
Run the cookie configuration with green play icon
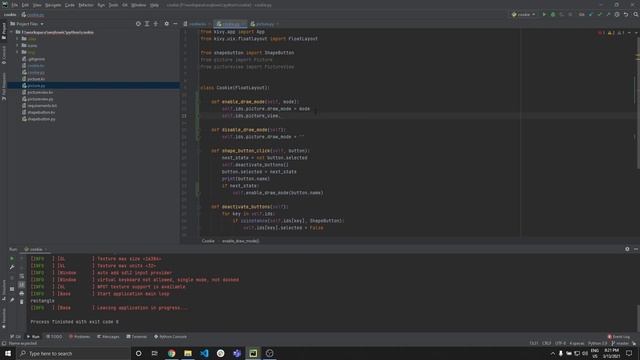click(x=544, y=14)
